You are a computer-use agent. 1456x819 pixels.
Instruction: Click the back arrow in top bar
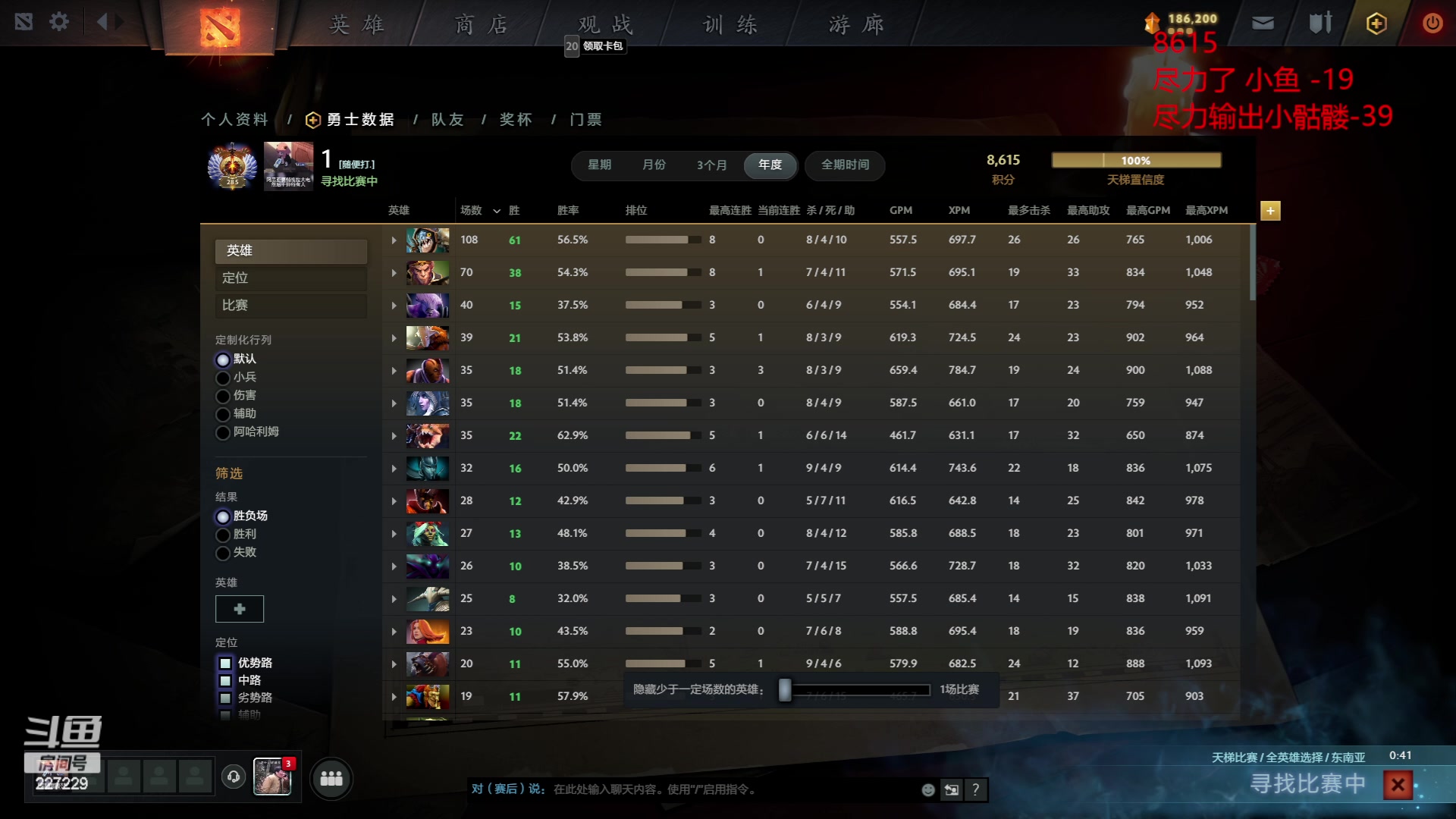102,22
